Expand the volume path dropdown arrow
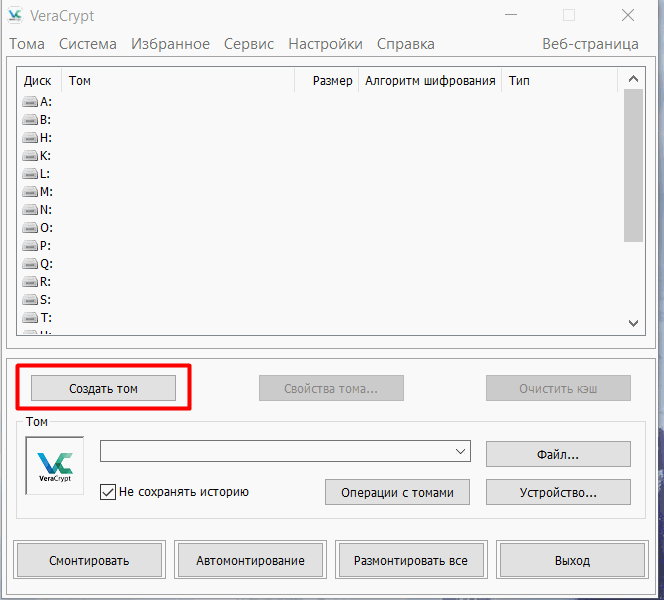This screenshot has width=664, height=600. click(460, 451)
